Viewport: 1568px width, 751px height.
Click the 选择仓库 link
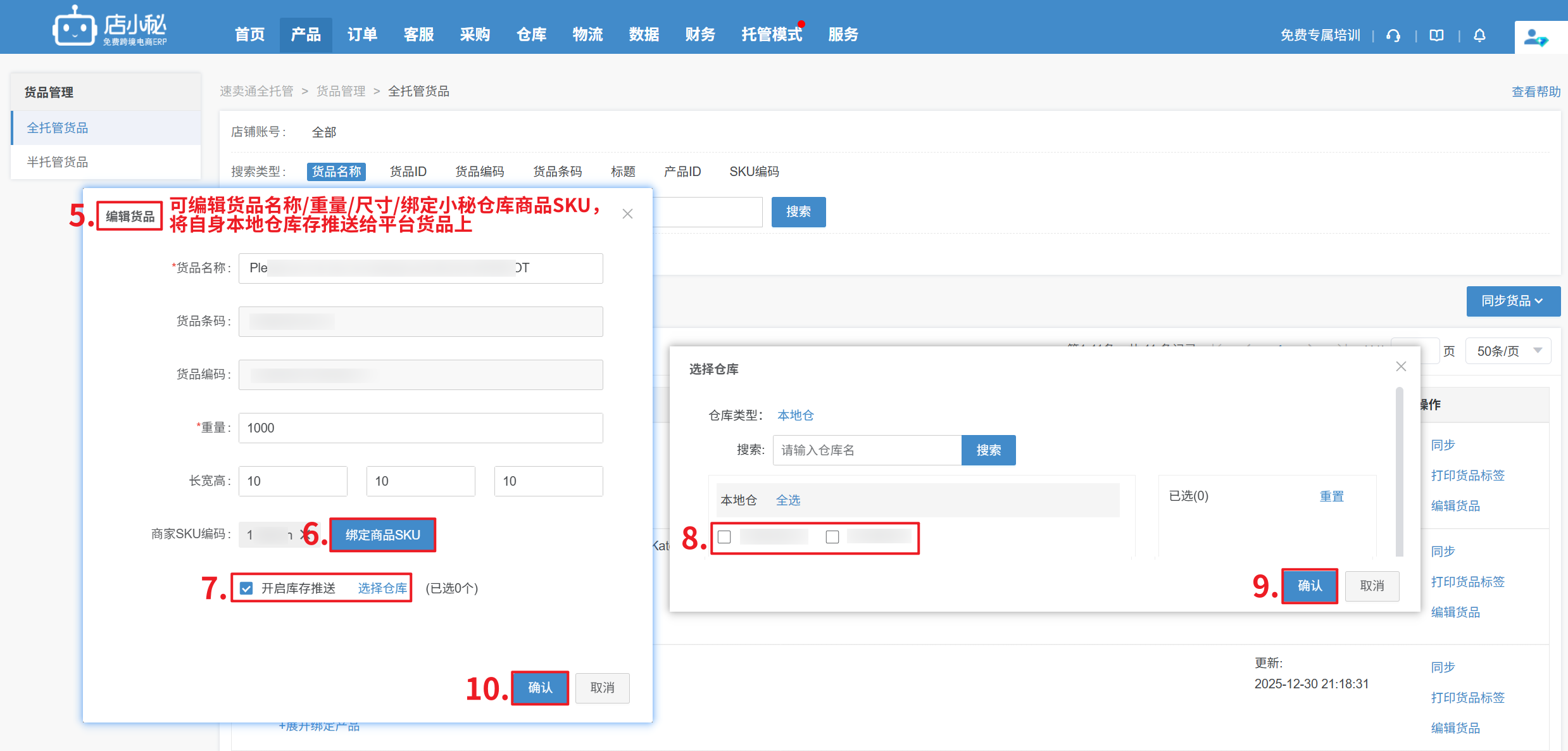(382, 588)
